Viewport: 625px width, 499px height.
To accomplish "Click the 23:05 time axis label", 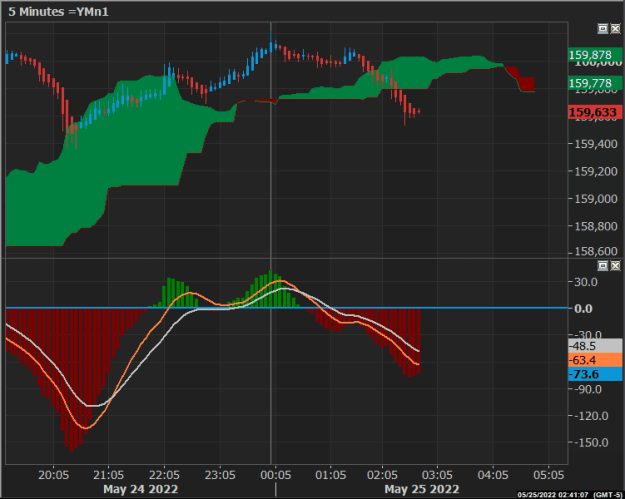I will coord(220,475).
